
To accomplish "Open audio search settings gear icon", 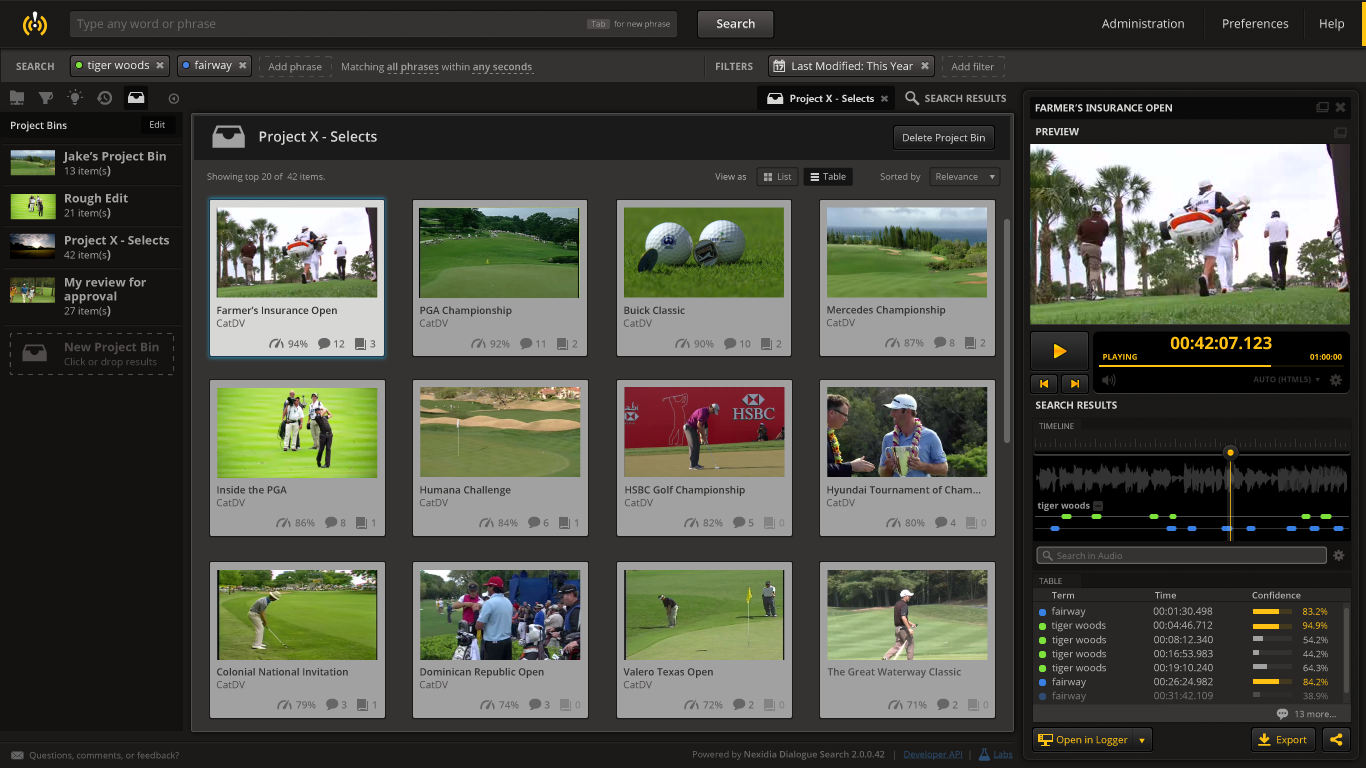I will click(1339, 555).
